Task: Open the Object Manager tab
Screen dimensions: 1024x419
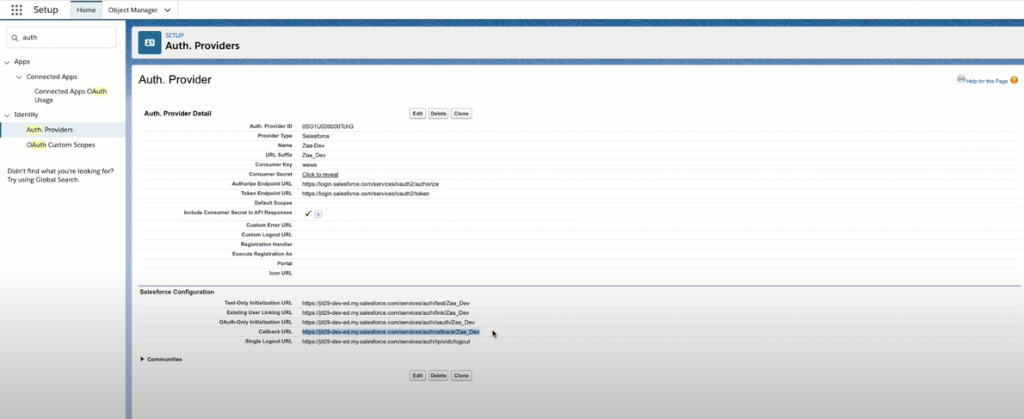Action: click(x=132, y=9)
